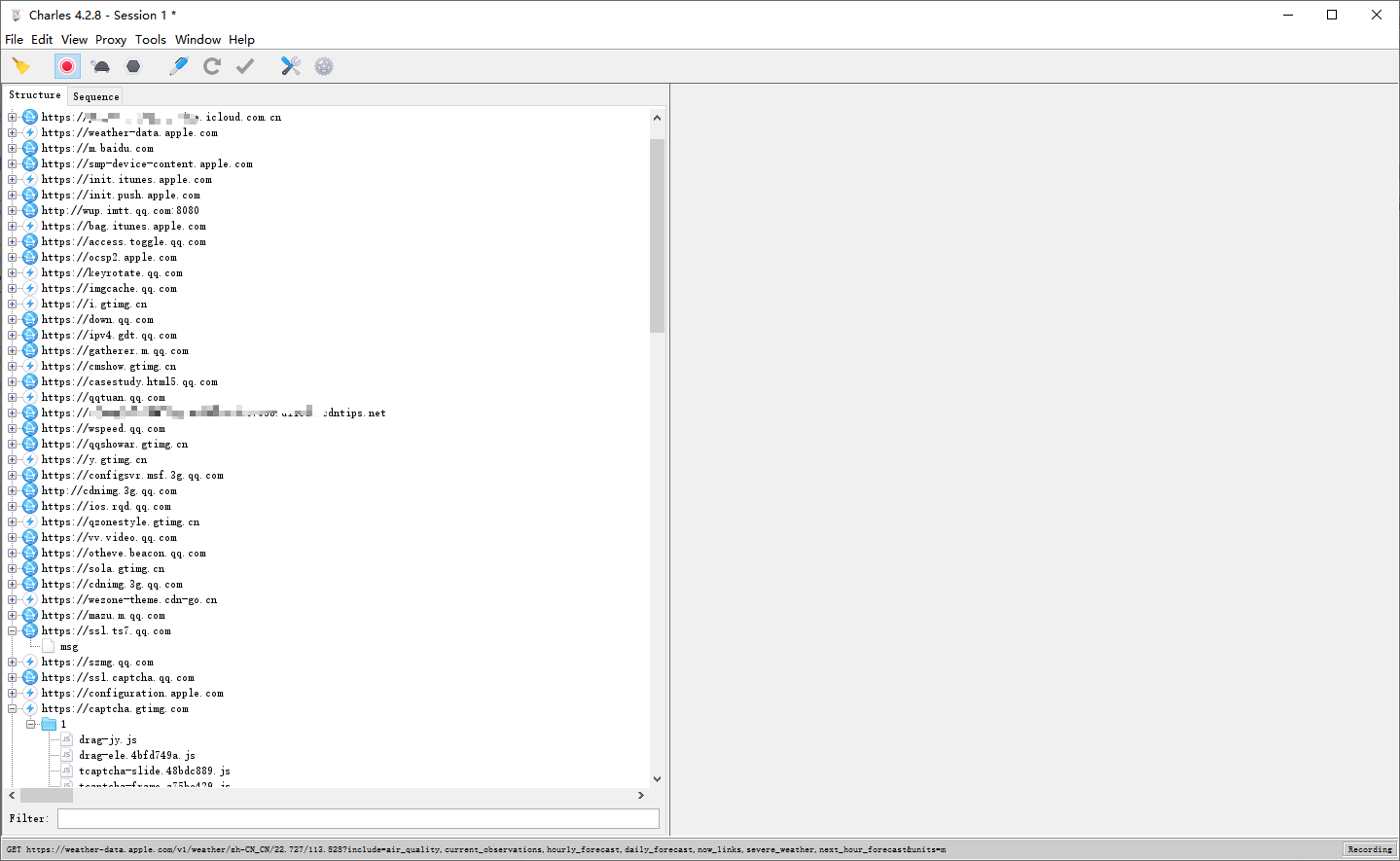Click the globe icon for qqshowar.gtimg.cn
The image size is (1400, 861).
pyautogui.click(x=30, y=445)
